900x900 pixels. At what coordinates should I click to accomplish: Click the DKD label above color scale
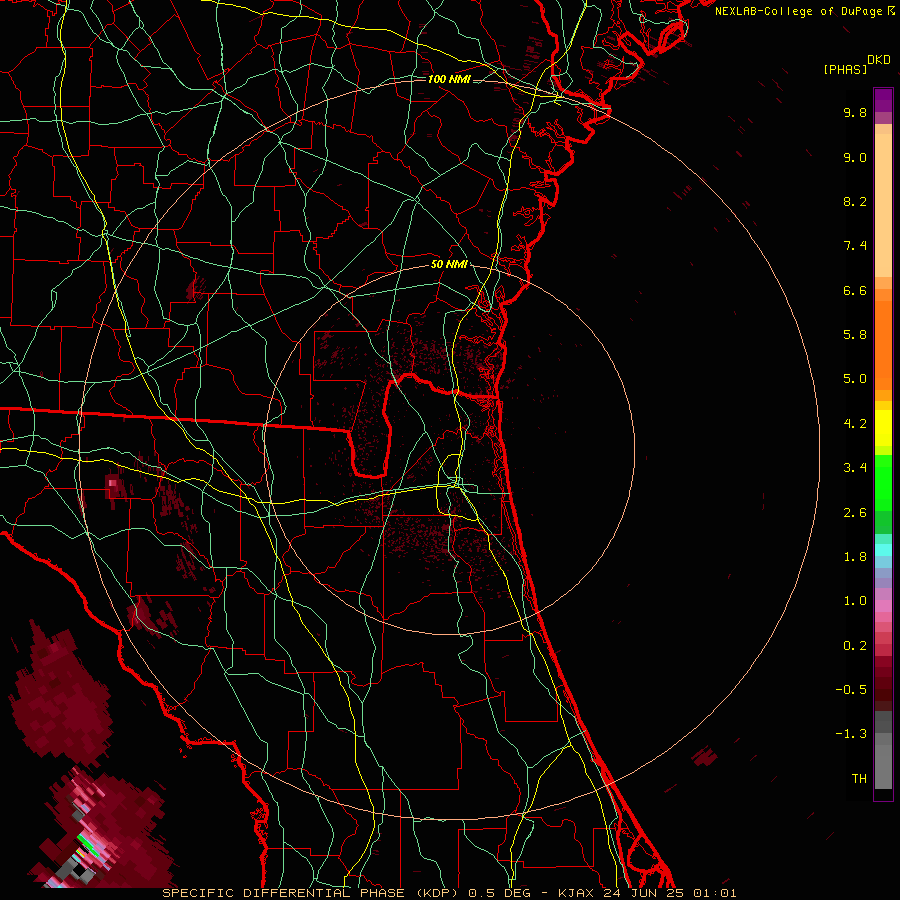(879, 60)
